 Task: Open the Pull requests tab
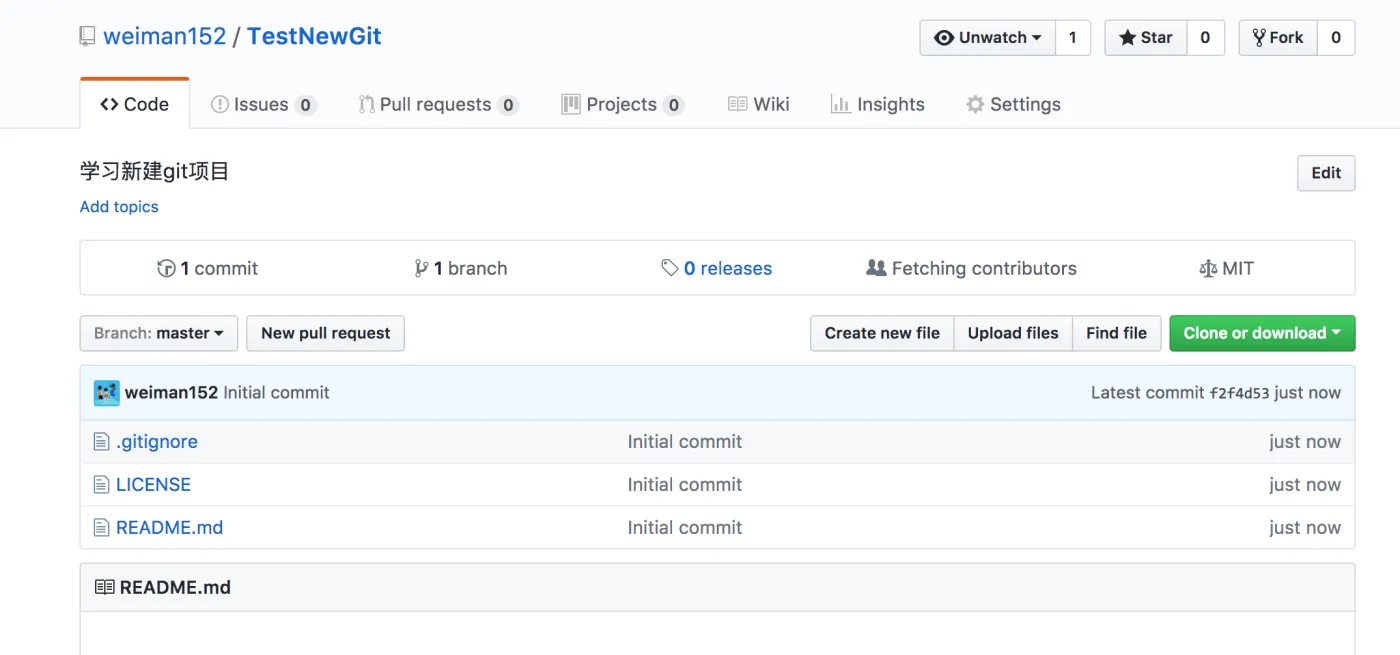pos(438,104)
